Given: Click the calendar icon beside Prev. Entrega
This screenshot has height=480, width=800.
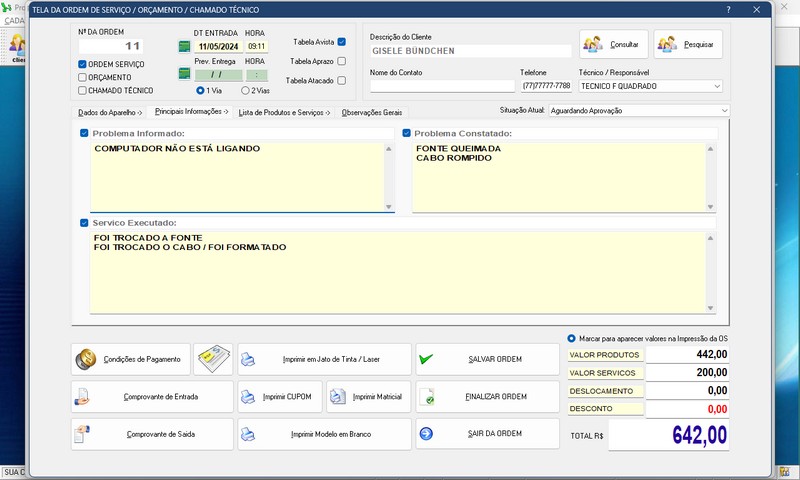Looking at the screenshot, I should click(x=184, y=75).
